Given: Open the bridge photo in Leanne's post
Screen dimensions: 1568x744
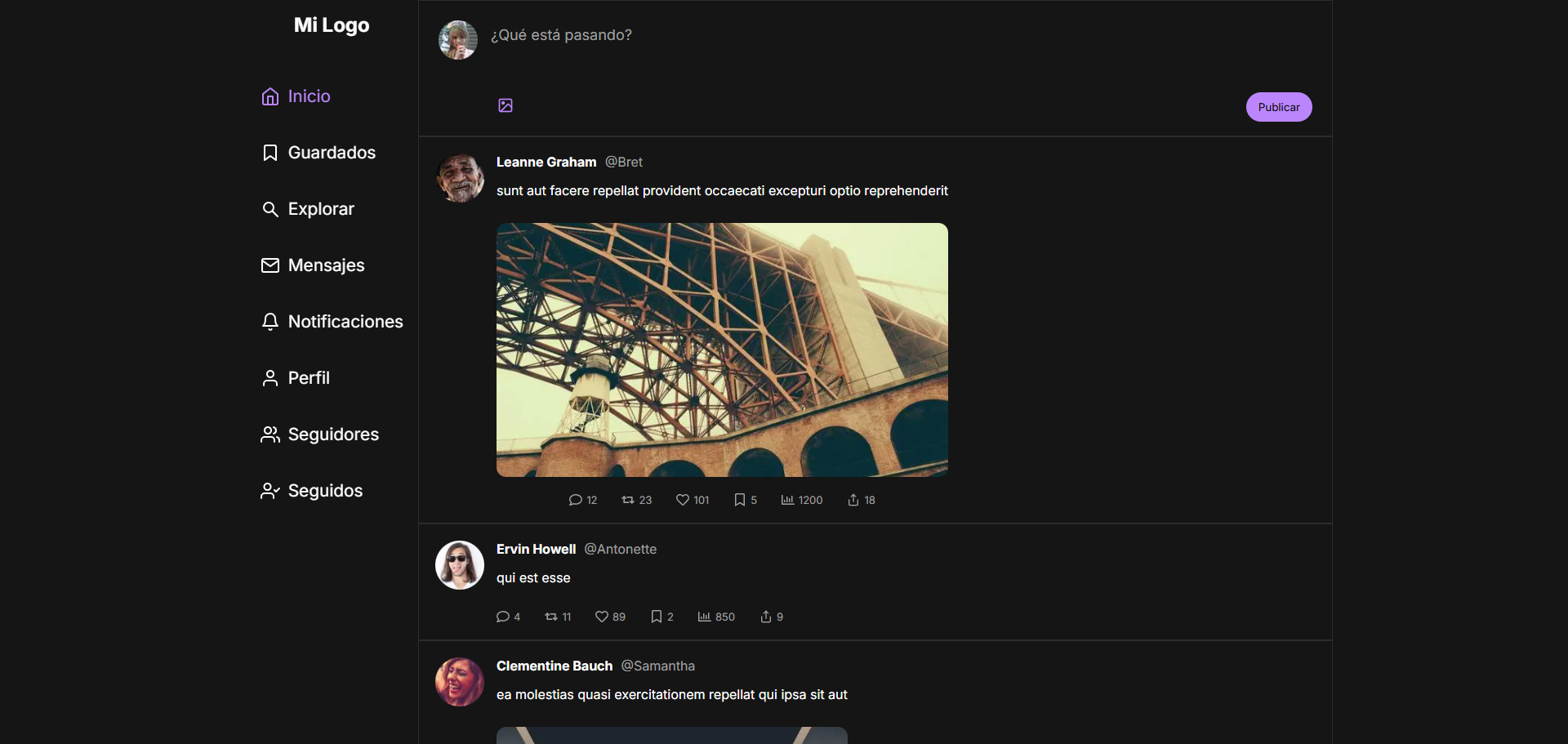Looking at the screenshot, I should tap(722, 350).
